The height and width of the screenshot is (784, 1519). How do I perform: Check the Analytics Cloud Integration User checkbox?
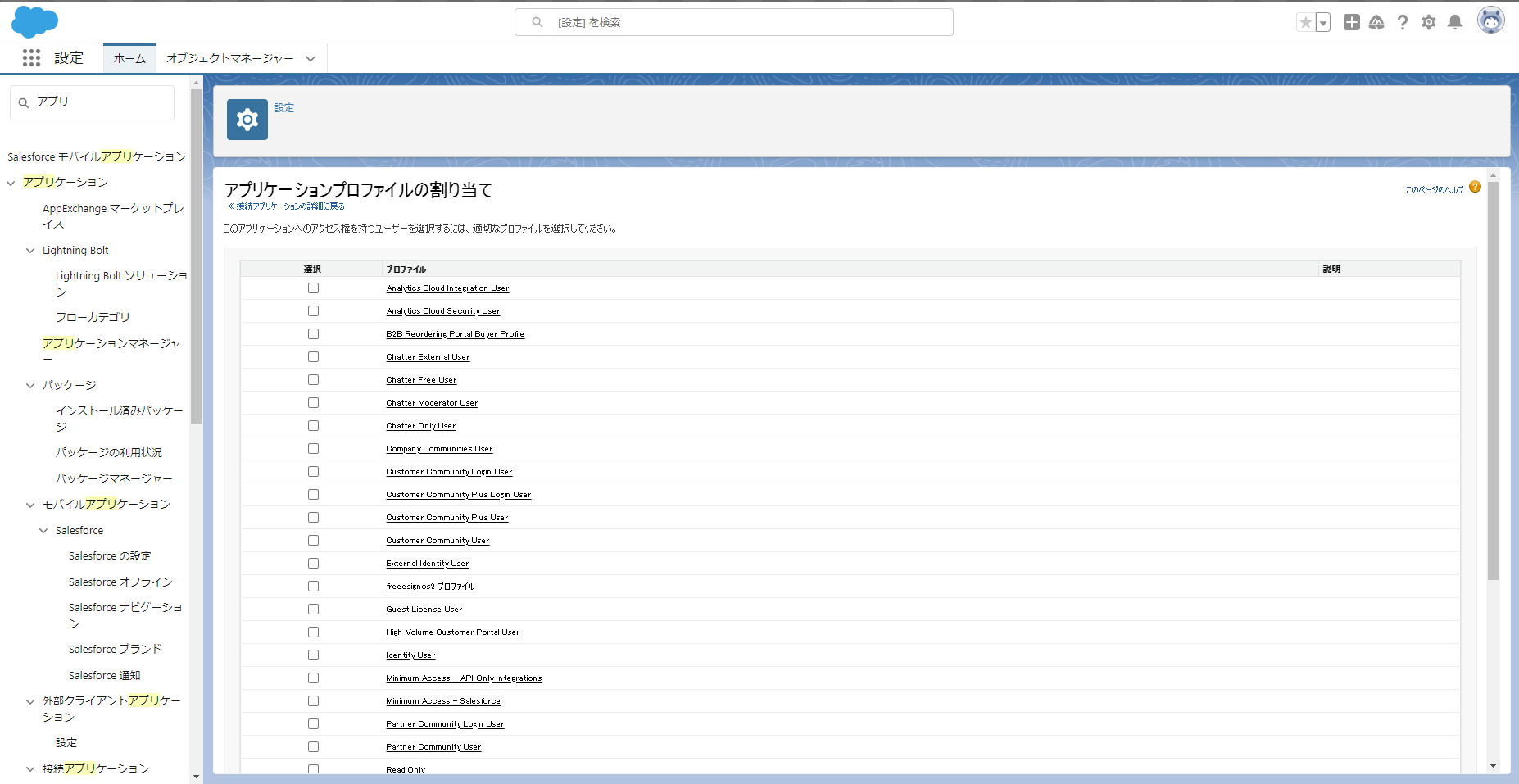pos(313,288)
